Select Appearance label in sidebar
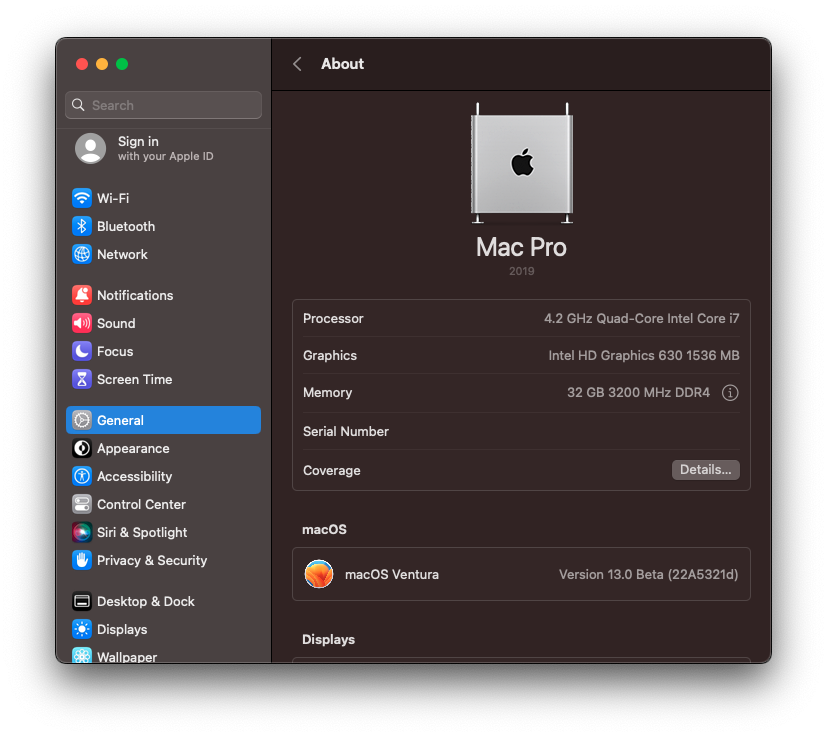Viewport: 827px width, 737px height. pos(133,448)
